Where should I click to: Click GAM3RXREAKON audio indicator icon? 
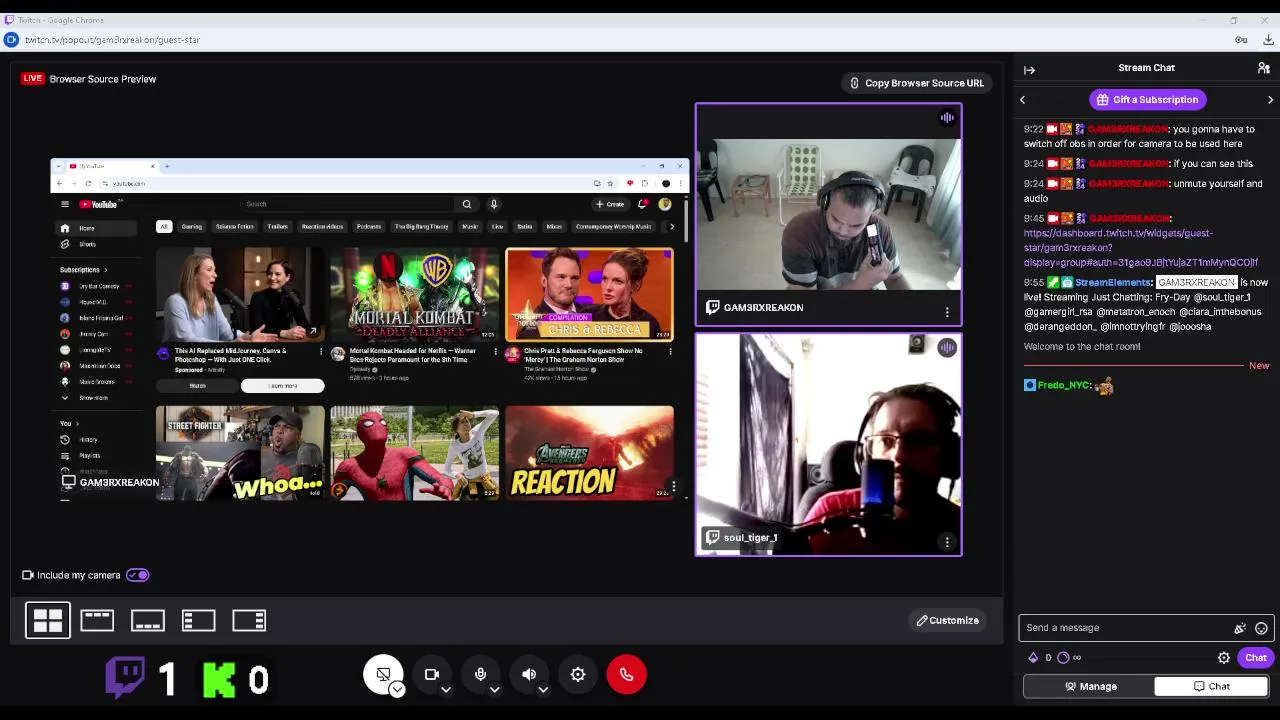click(947, 118)
